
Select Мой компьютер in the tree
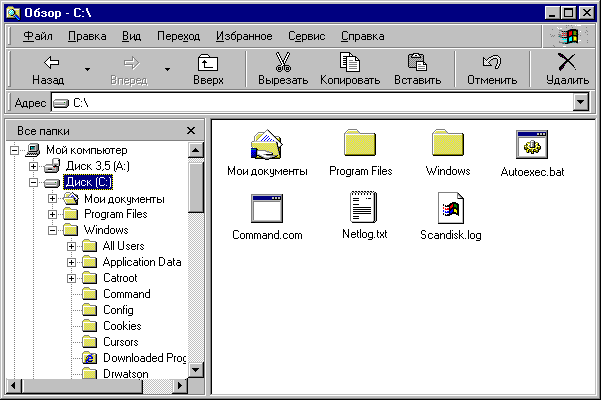87,150
